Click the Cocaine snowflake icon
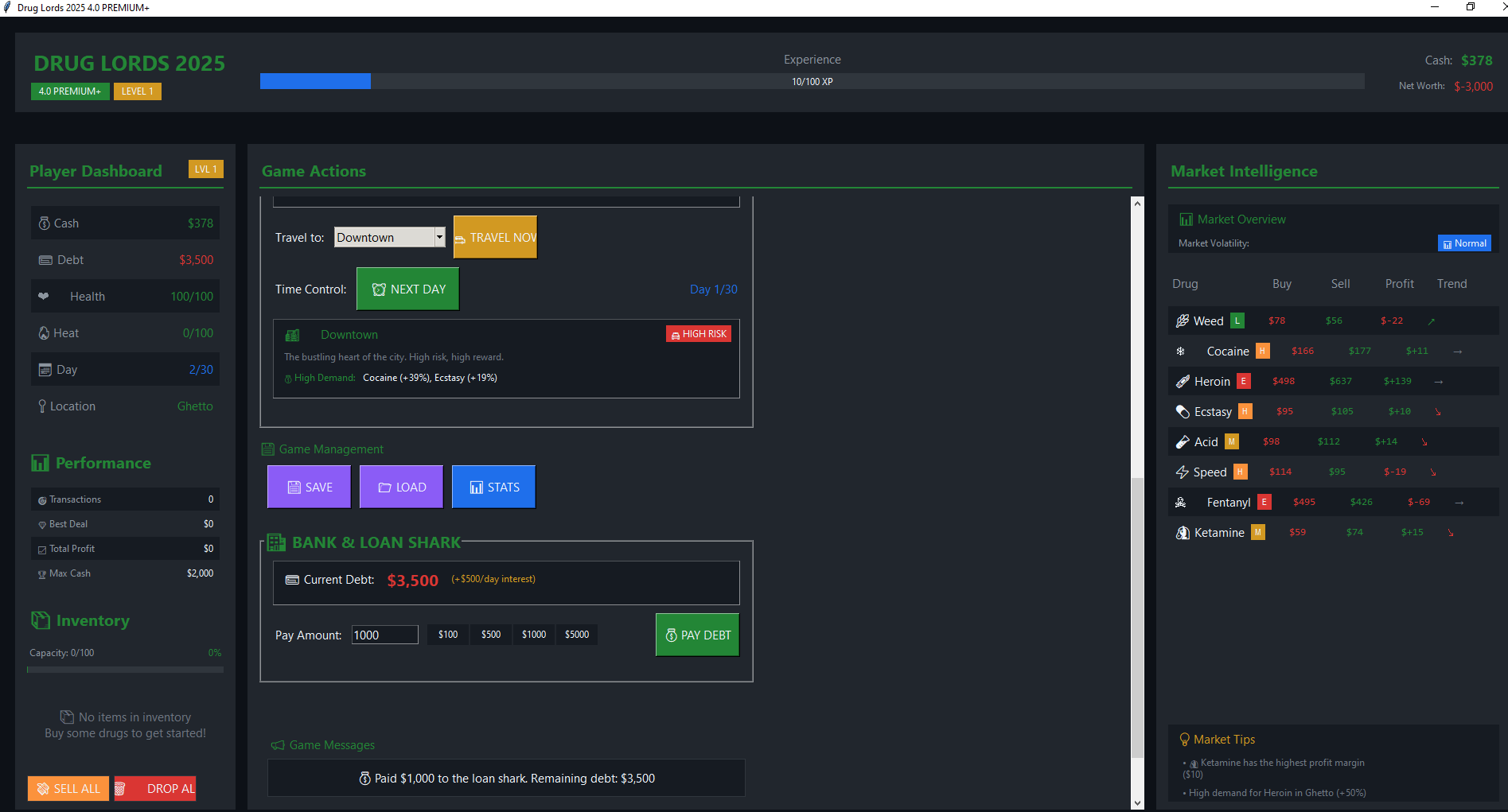The image size is (1508, 812). (x=1181, y=351)
